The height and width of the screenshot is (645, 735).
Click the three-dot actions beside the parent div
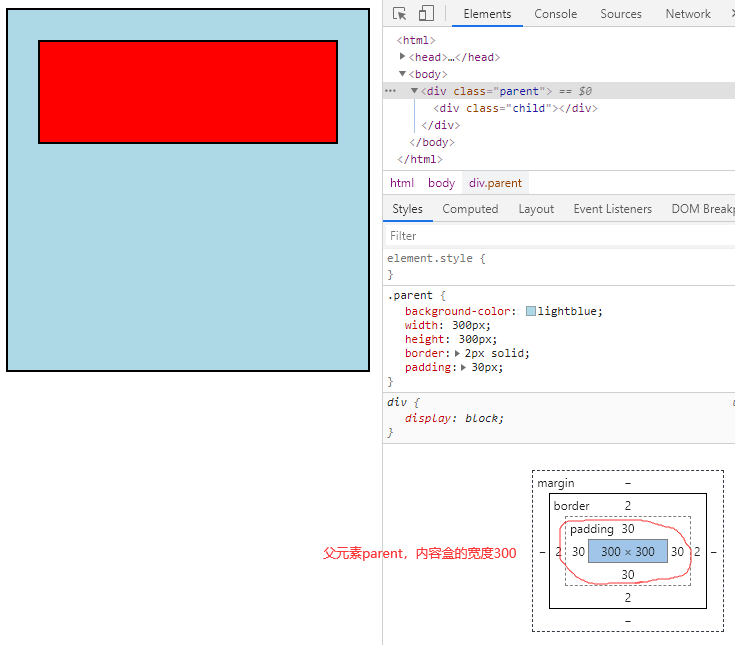tap(390, 91)
